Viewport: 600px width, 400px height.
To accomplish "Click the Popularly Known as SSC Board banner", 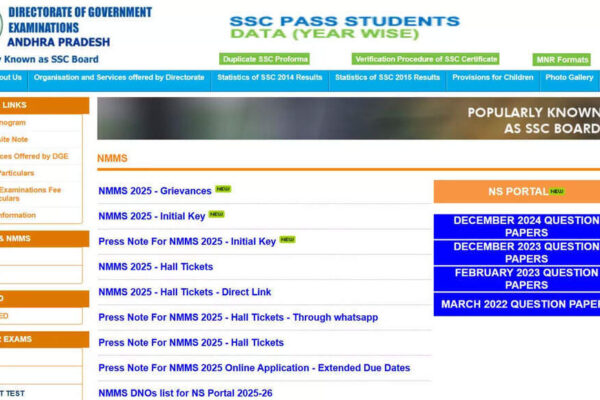I will 348,118.
